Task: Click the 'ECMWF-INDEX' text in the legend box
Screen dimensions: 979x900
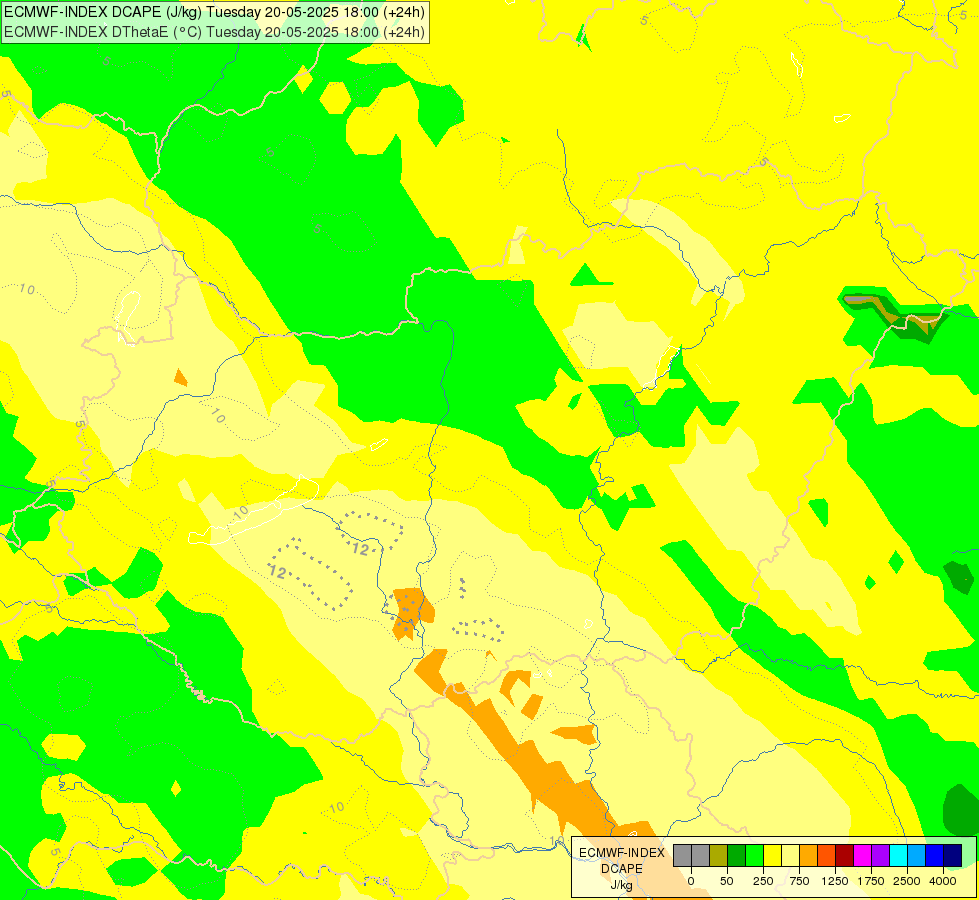Action: click(x=622, y=853)
